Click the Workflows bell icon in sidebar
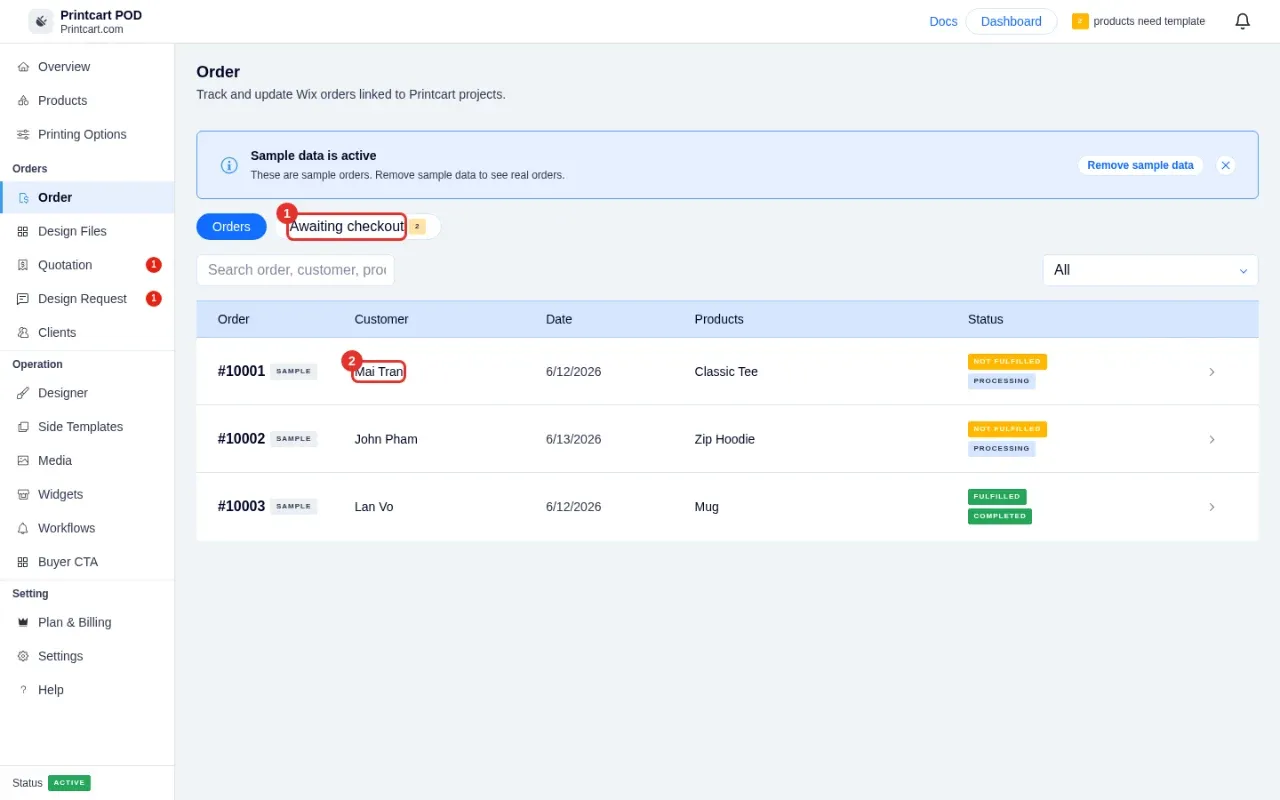The width and height of the screenshot is (1280, 800). 23,528
